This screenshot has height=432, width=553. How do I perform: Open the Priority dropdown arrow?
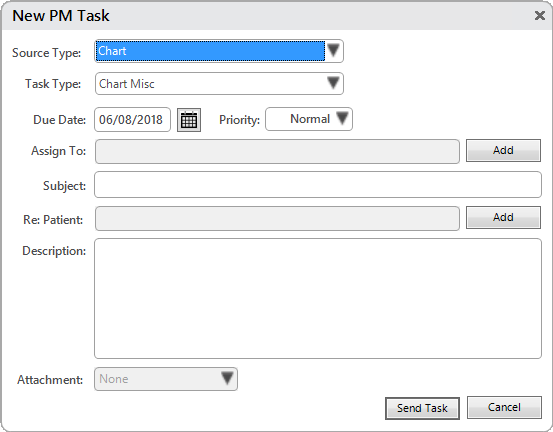click(x=342, y=118)
